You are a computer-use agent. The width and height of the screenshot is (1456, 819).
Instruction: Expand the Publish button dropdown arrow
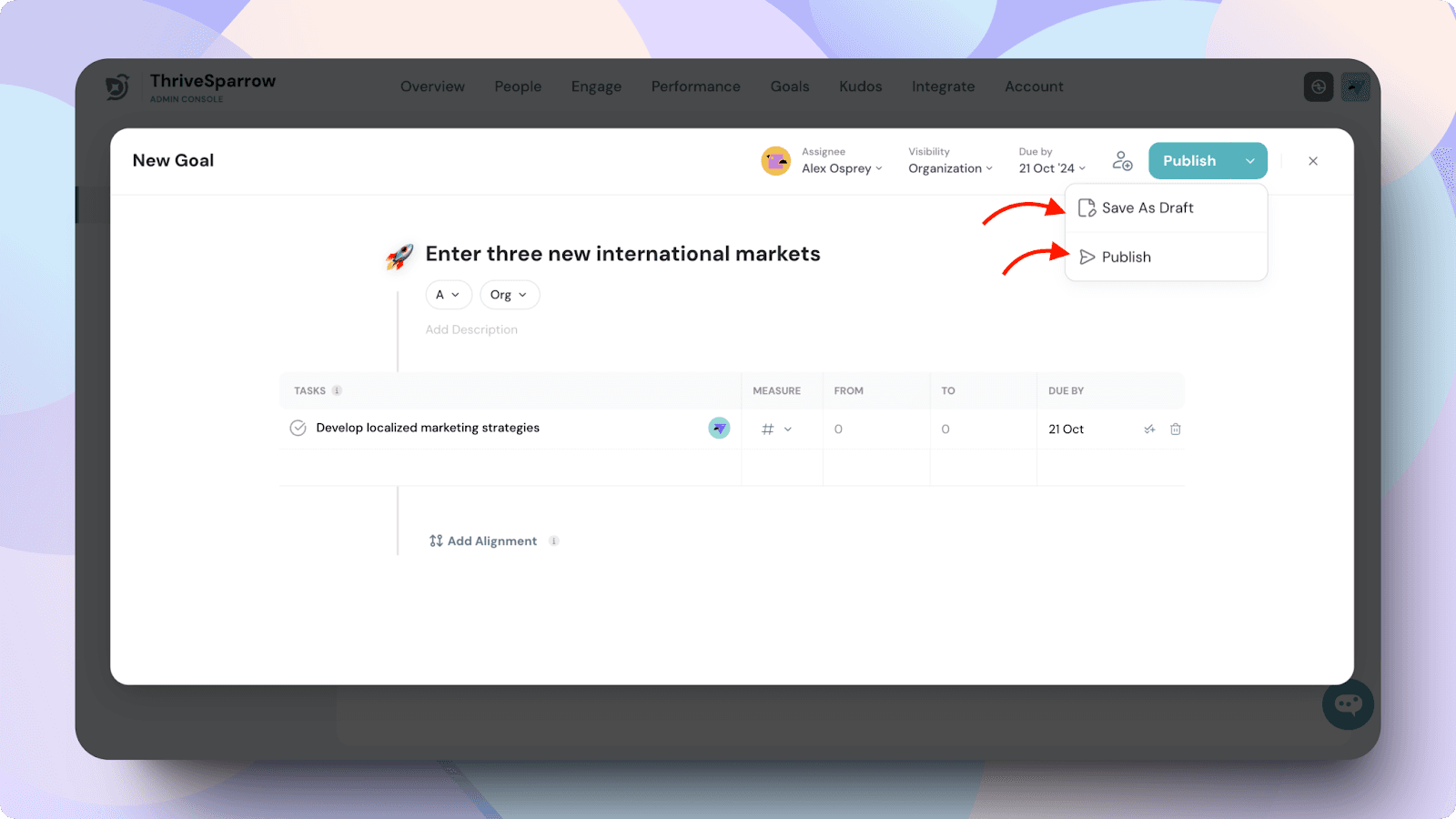[1250, 161]
